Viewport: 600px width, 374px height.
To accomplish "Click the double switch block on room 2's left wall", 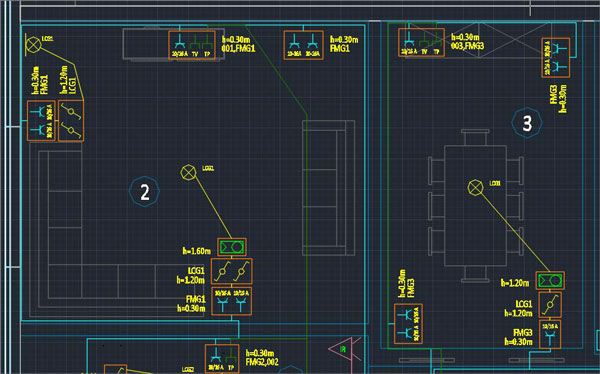I will (71, 121).
